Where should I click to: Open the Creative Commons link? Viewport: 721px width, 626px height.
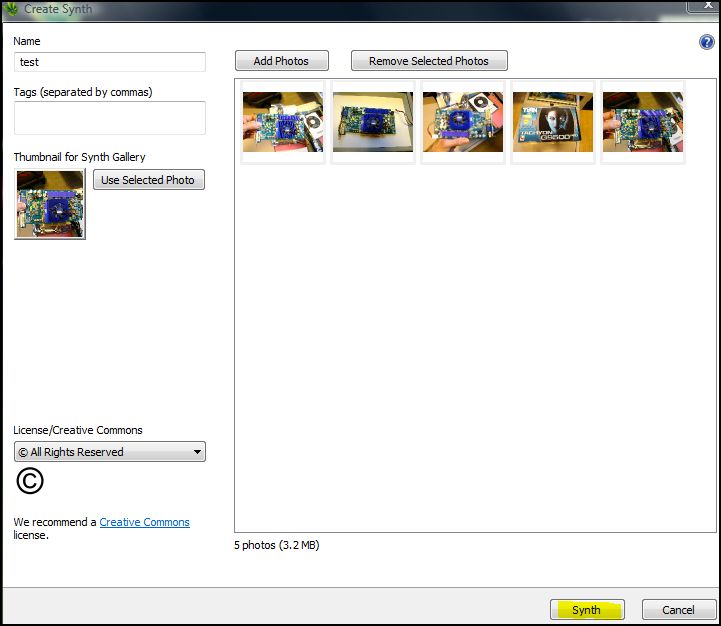pos(144,522)
